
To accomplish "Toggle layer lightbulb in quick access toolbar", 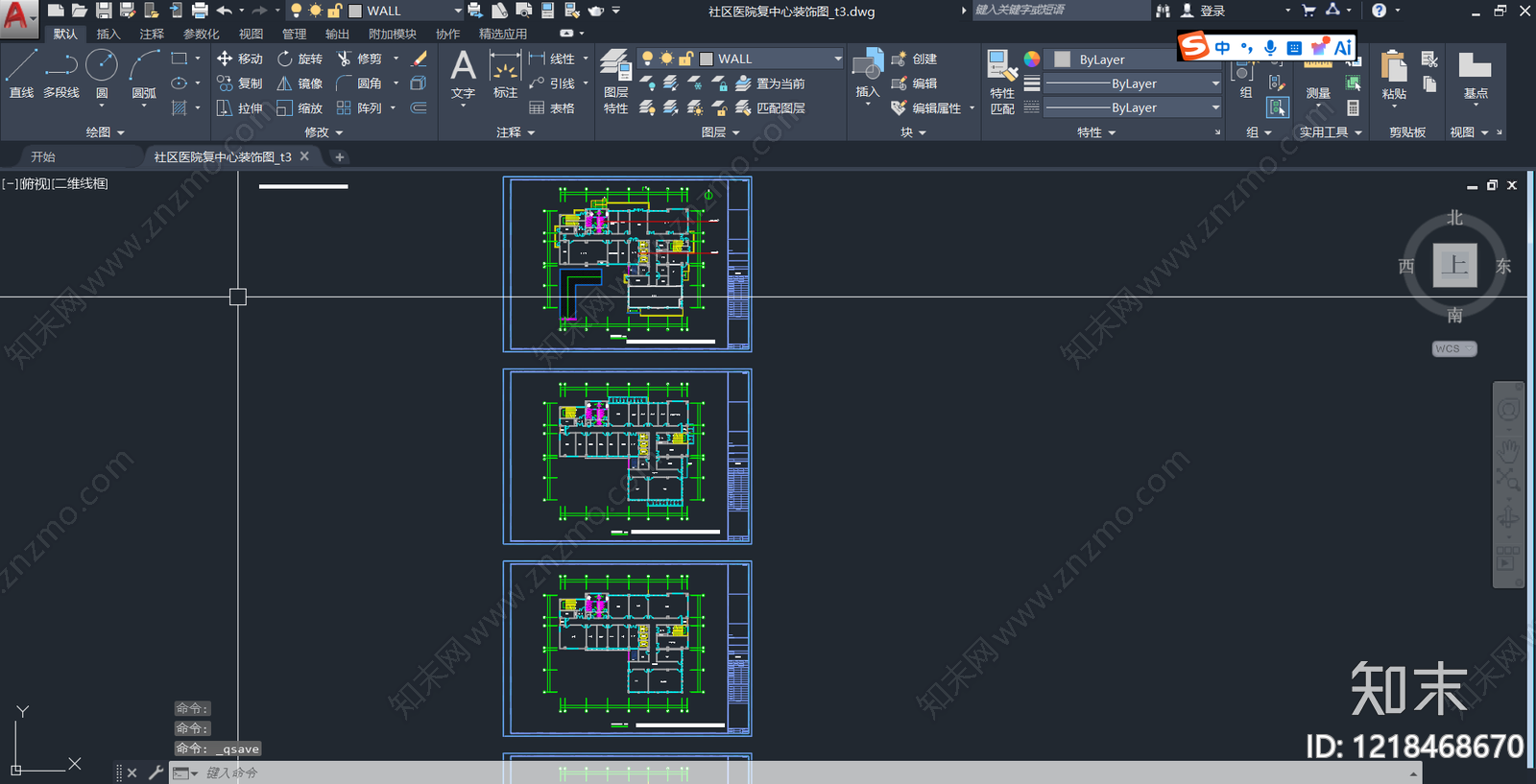I will point(297,11).
